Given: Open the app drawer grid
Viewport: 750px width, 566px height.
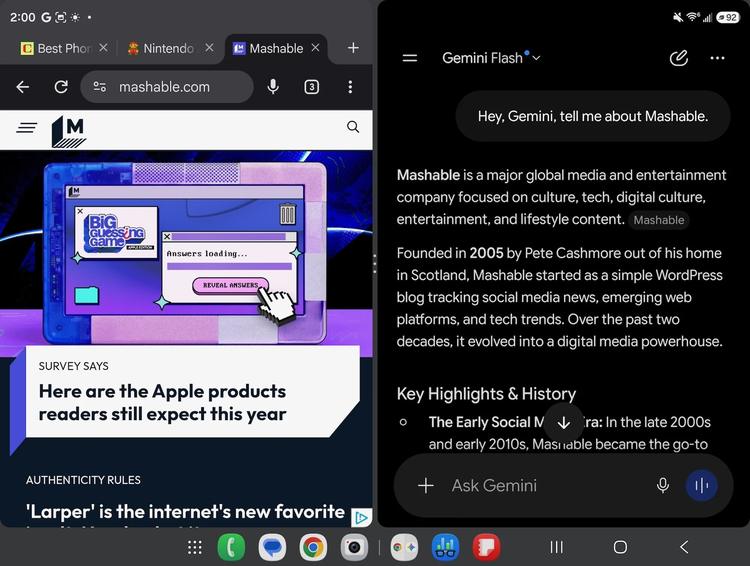Looking at the screenshot, I should point(194,547).
